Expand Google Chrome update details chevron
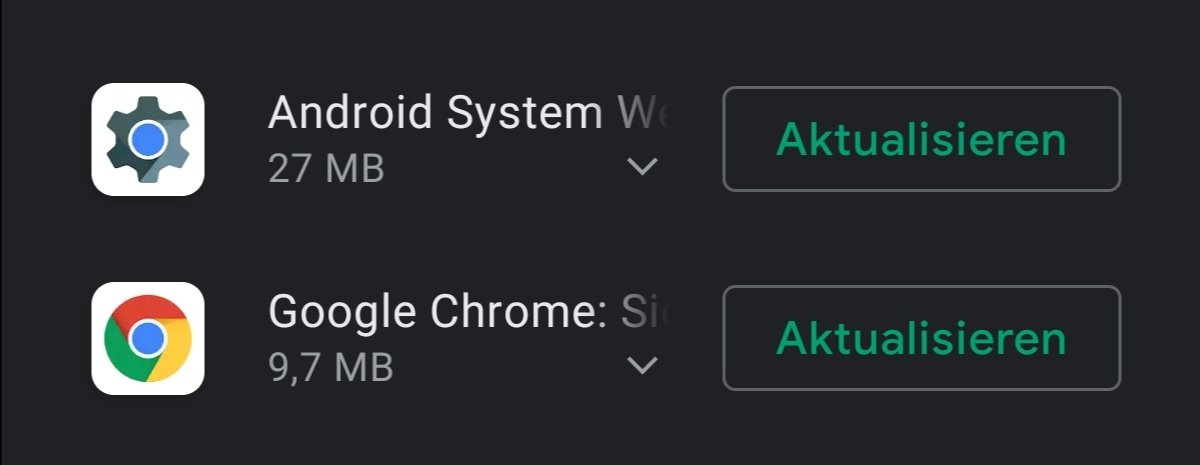Screen dimensions: 1200x465 tap(642, 366)
